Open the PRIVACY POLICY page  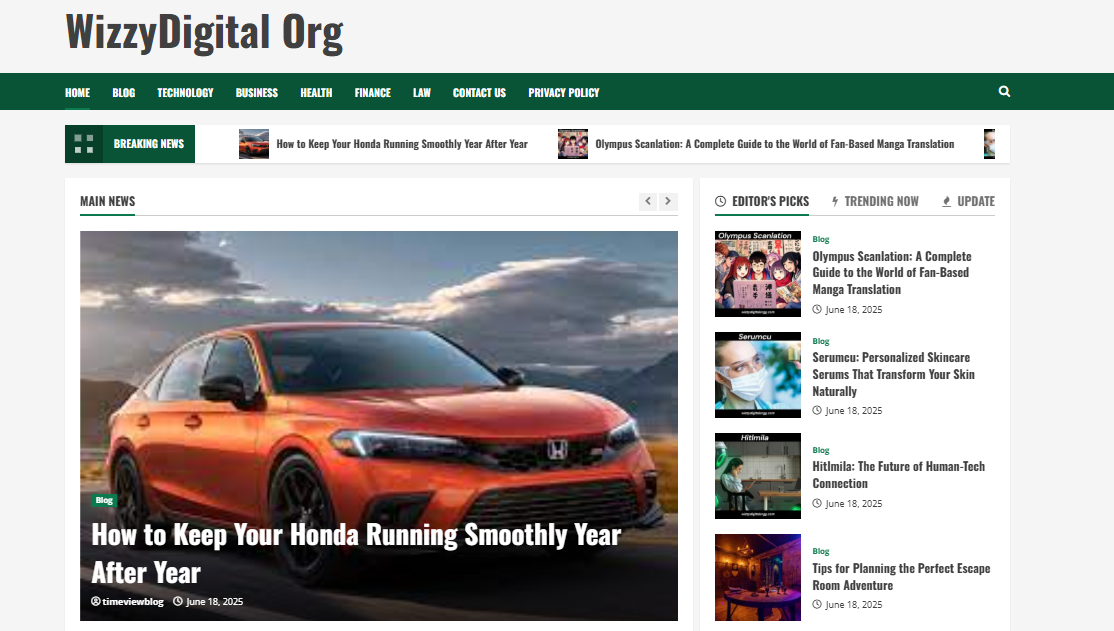click(x=564, y=92)
